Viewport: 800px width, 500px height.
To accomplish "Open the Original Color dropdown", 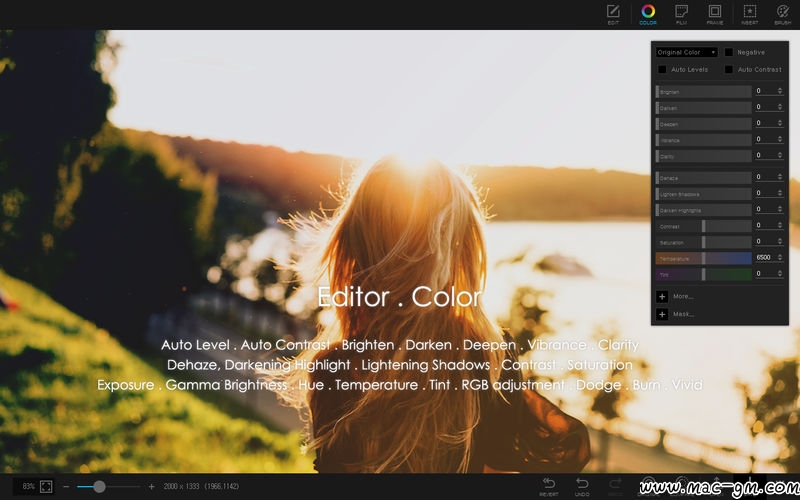I will (x=687, y=52).
